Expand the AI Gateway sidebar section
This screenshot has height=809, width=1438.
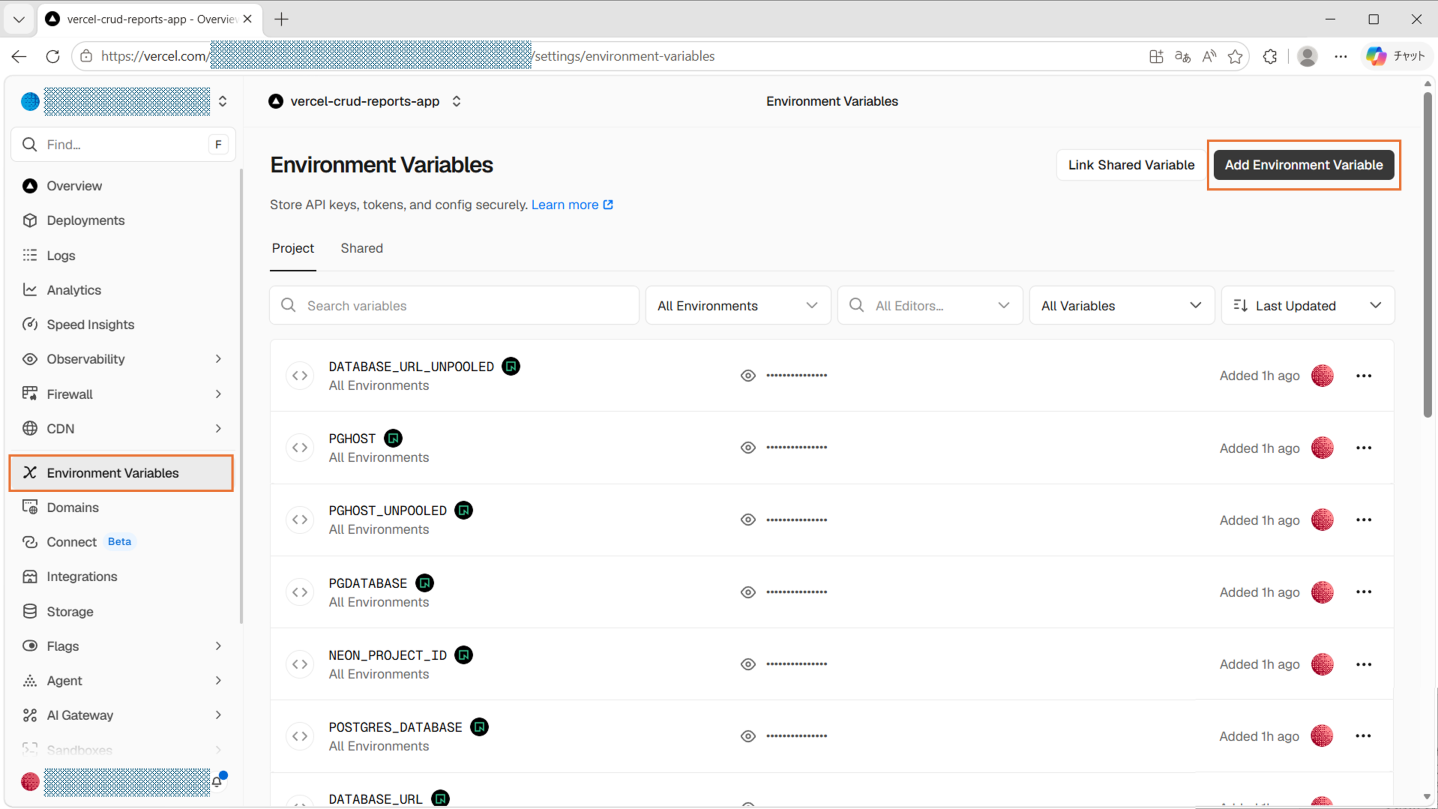click(x=218, y=715)
